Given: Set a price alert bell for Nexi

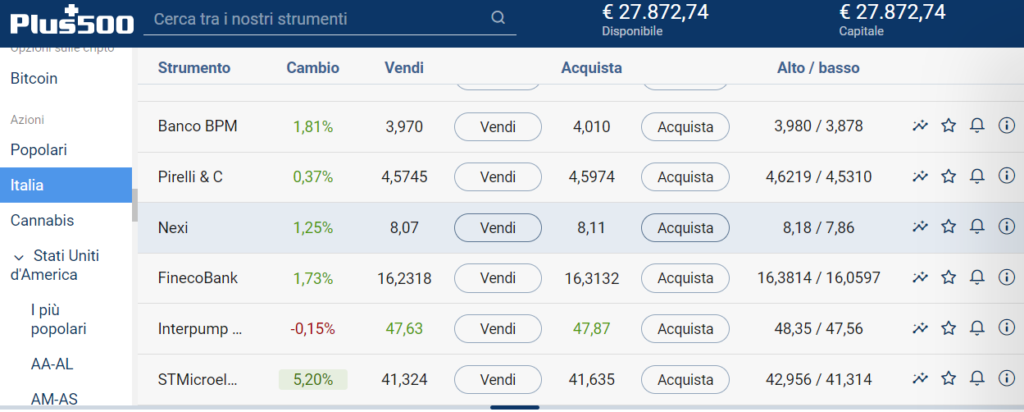Looking at the screenshot, I should tap(977, 227).
